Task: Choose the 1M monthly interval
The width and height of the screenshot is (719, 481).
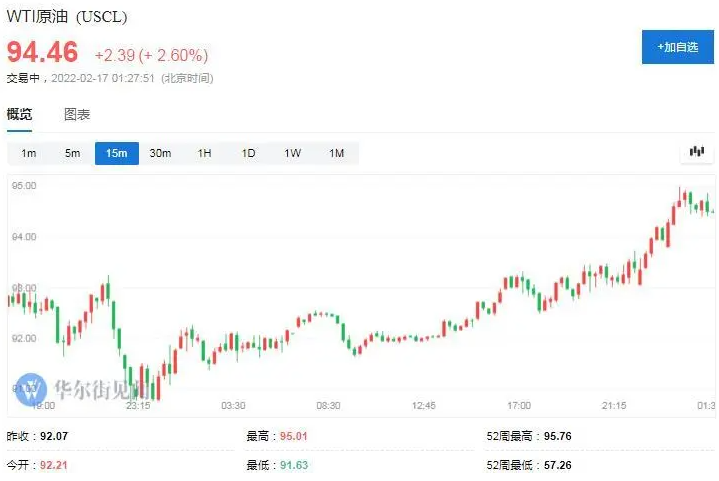Action: pyautogui.click(x=336, y=153)
